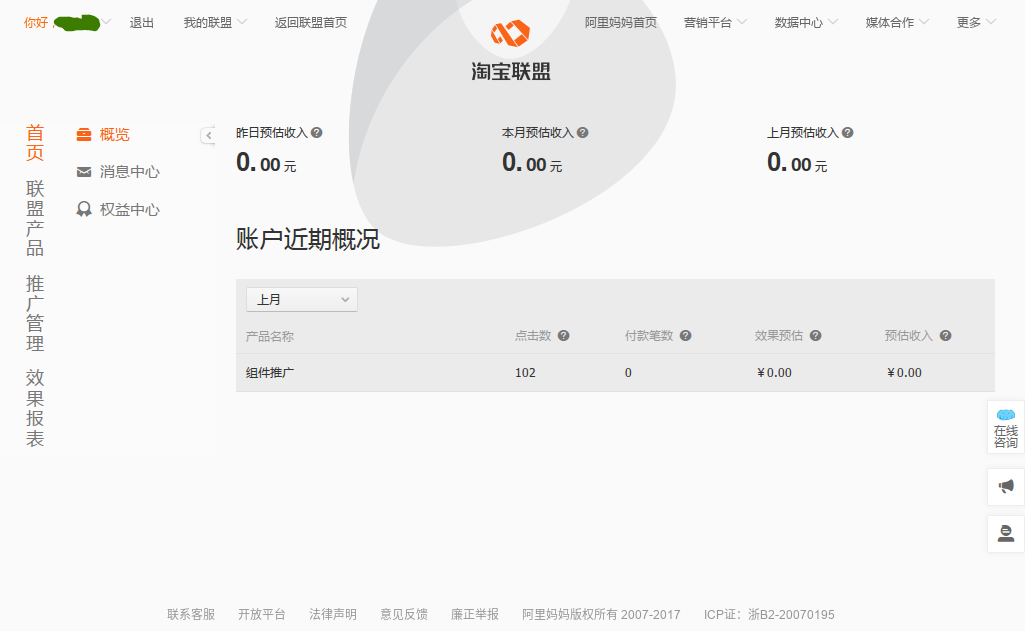Image resolution: width=1025 pixels, height=631 pixels.
Task: Click help icon next to 点击数
Action: pyautogui.click(x=563, y=335)
